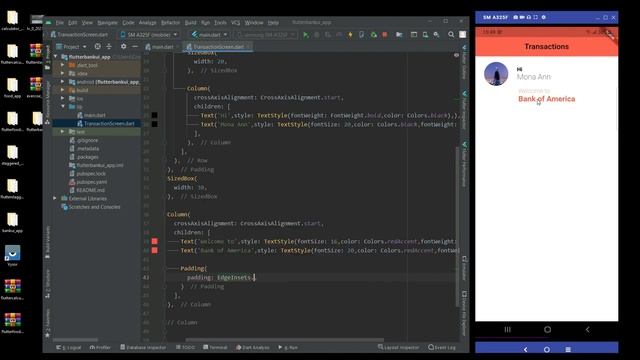Toggle breakpoint marker on 'Welcome to' line
The width and height of the screenshot is (640, 360).
pos(155,241)
